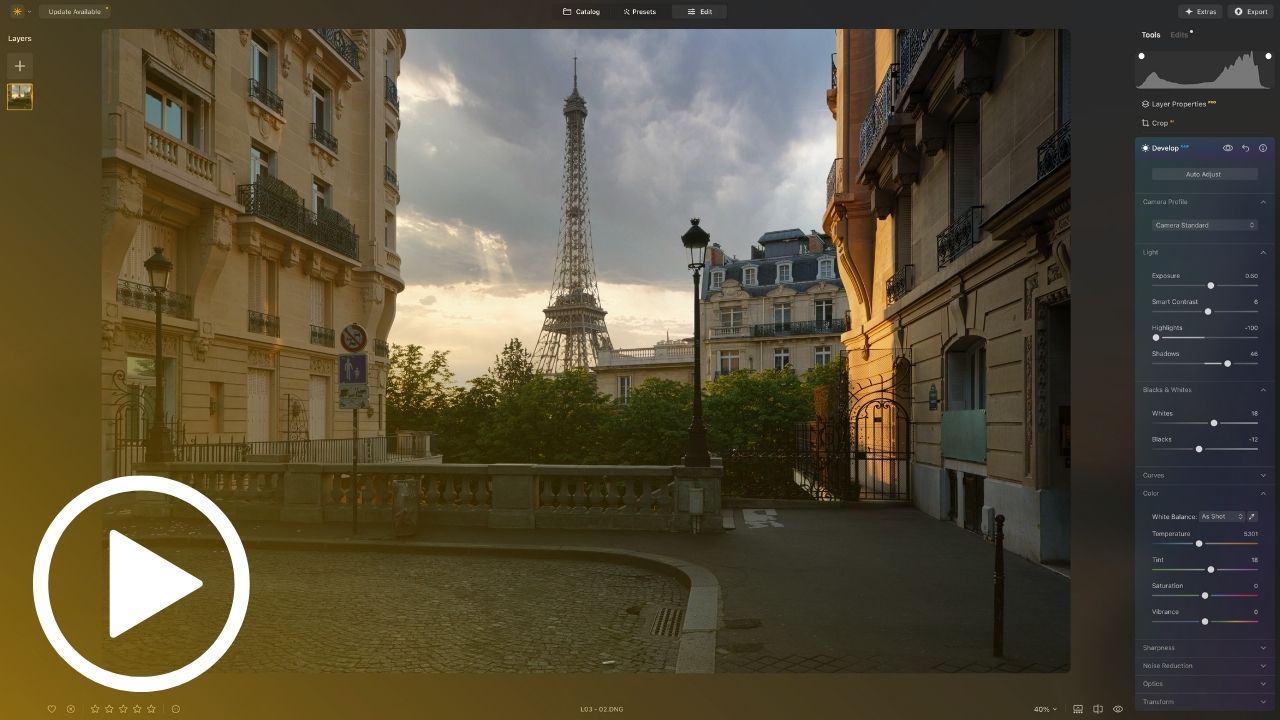The height and width of the screenshot is (720, 1280).
Task: Set rating to four stars
Action: coord(137,709)
